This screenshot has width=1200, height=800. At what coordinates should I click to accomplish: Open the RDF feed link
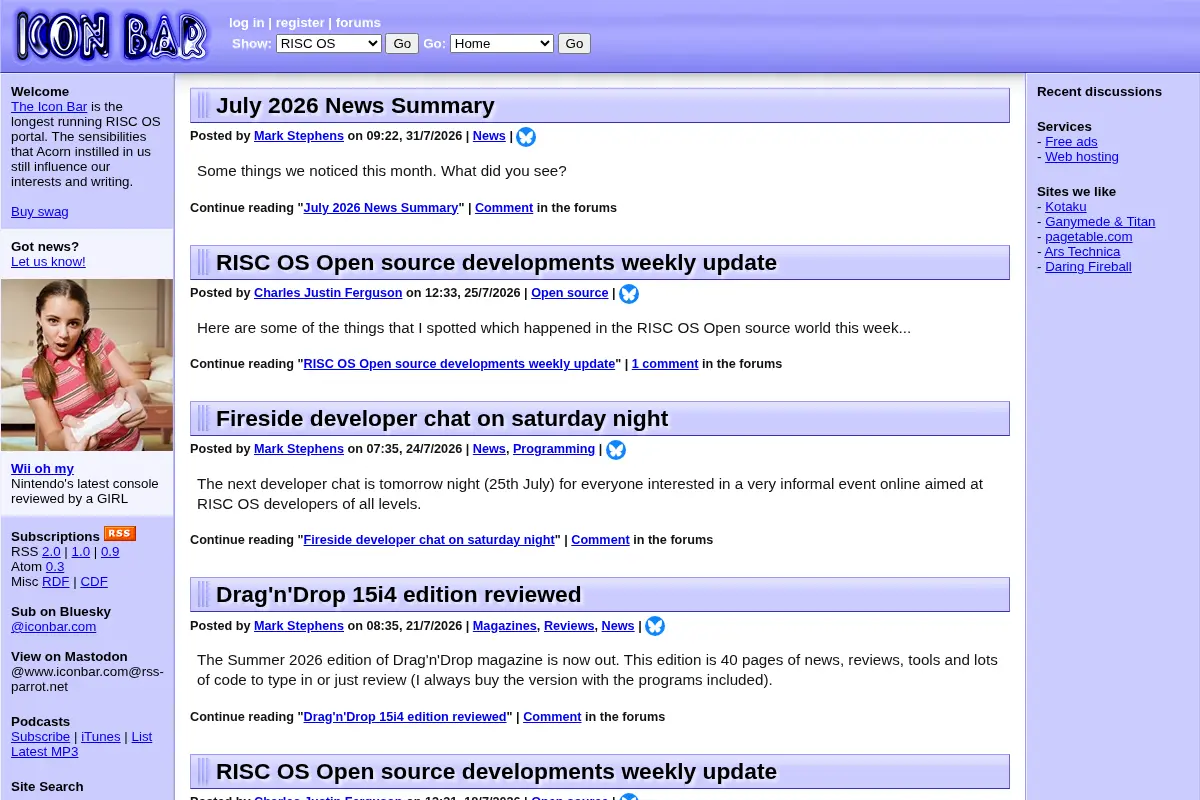click(x=56, y=581)
